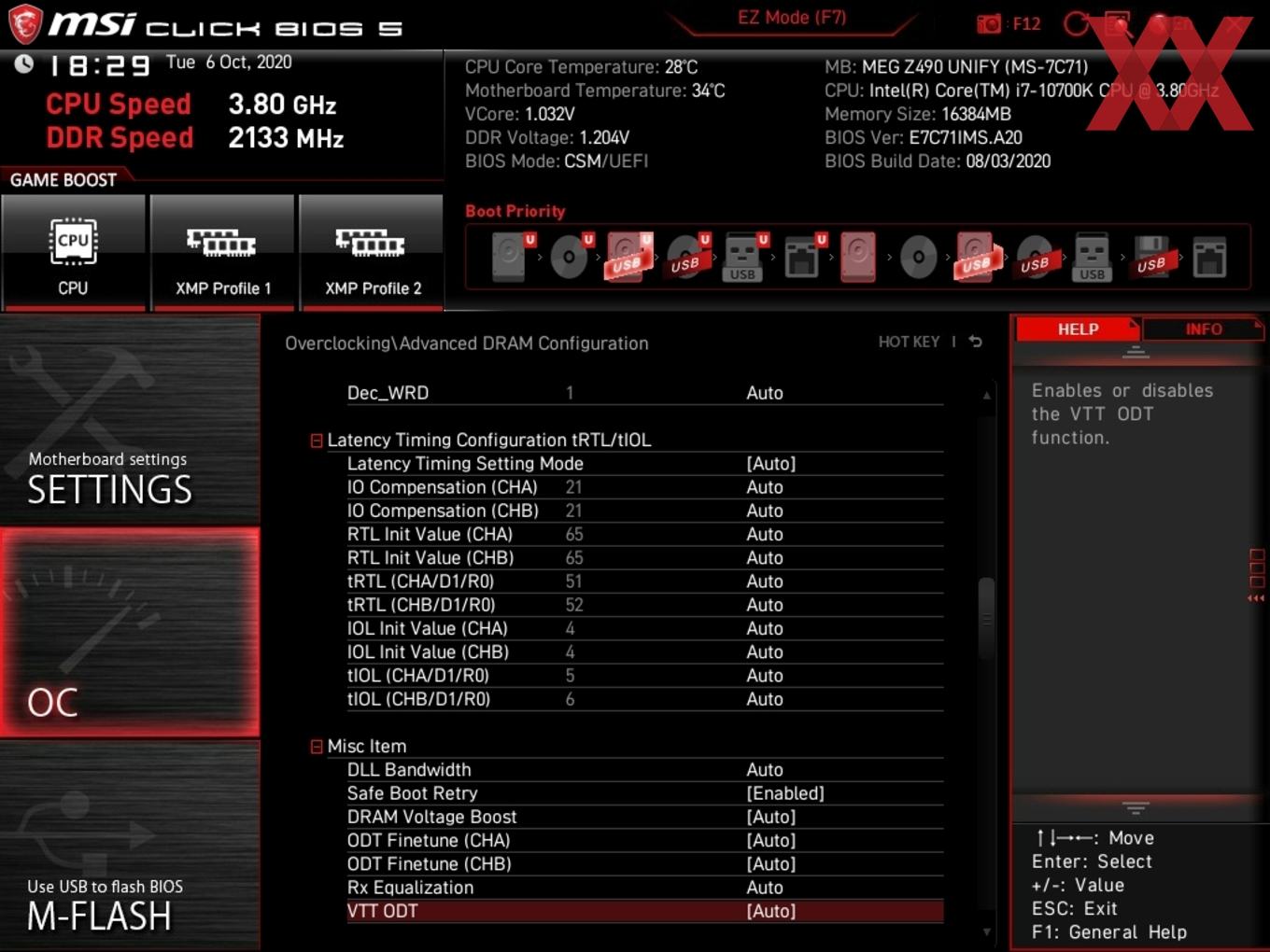Image resolution: width=1270 pixels, height=952 pixels.
Task: Select the UEFI USB hard disk boot icon
Action: pyautogui.click(x=628, y=256)
